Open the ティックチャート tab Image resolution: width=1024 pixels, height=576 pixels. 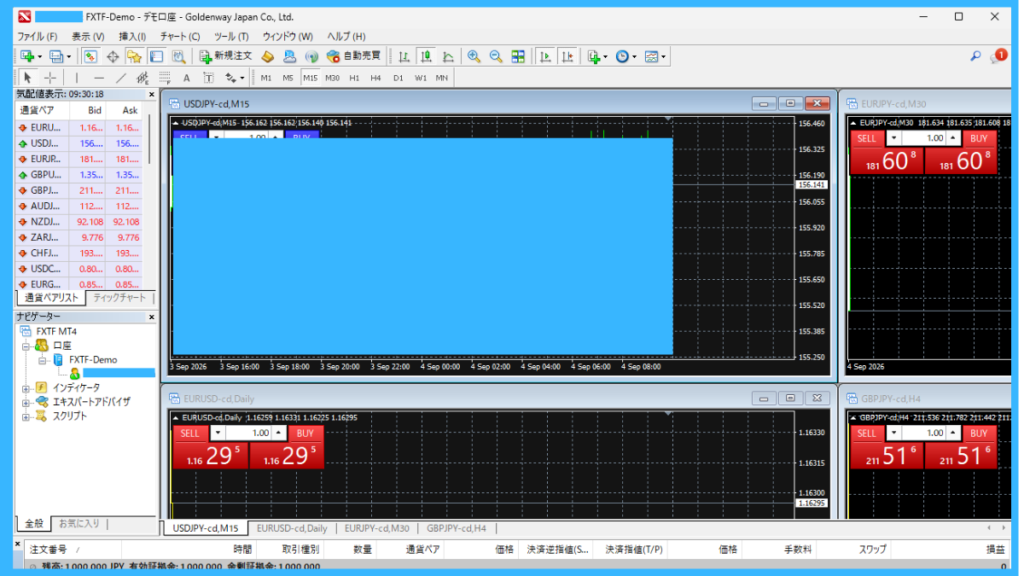click(x=120, y=298)
